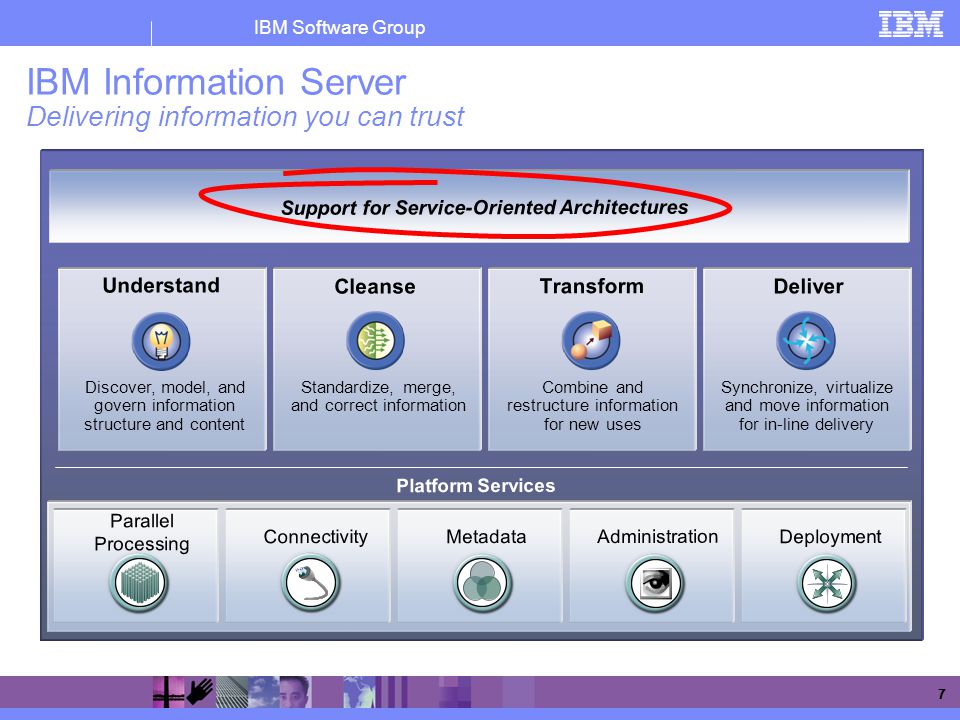Click the 'Metadata' label

(x=486, y=537)
